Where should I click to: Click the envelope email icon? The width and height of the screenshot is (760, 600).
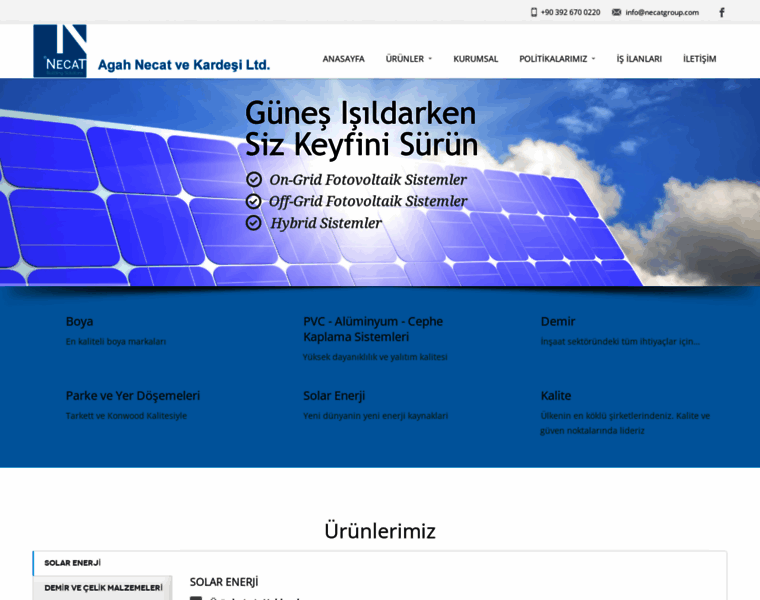(616, 12)
